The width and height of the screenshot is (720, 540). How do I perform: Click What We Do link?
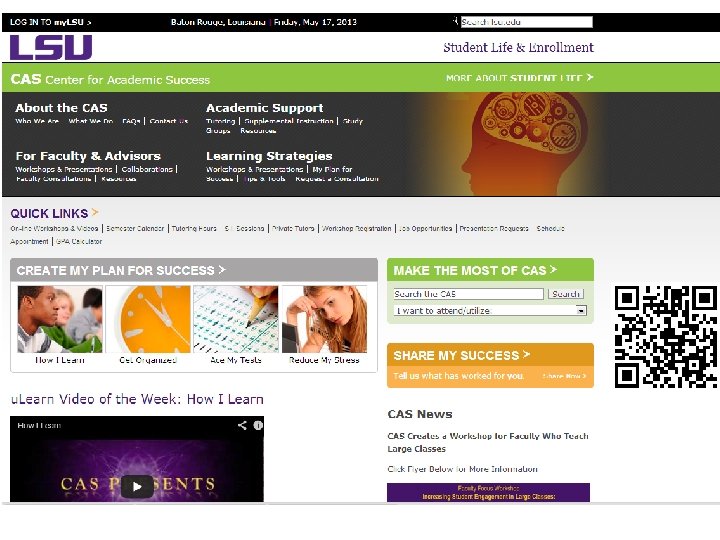pos(90,121)
